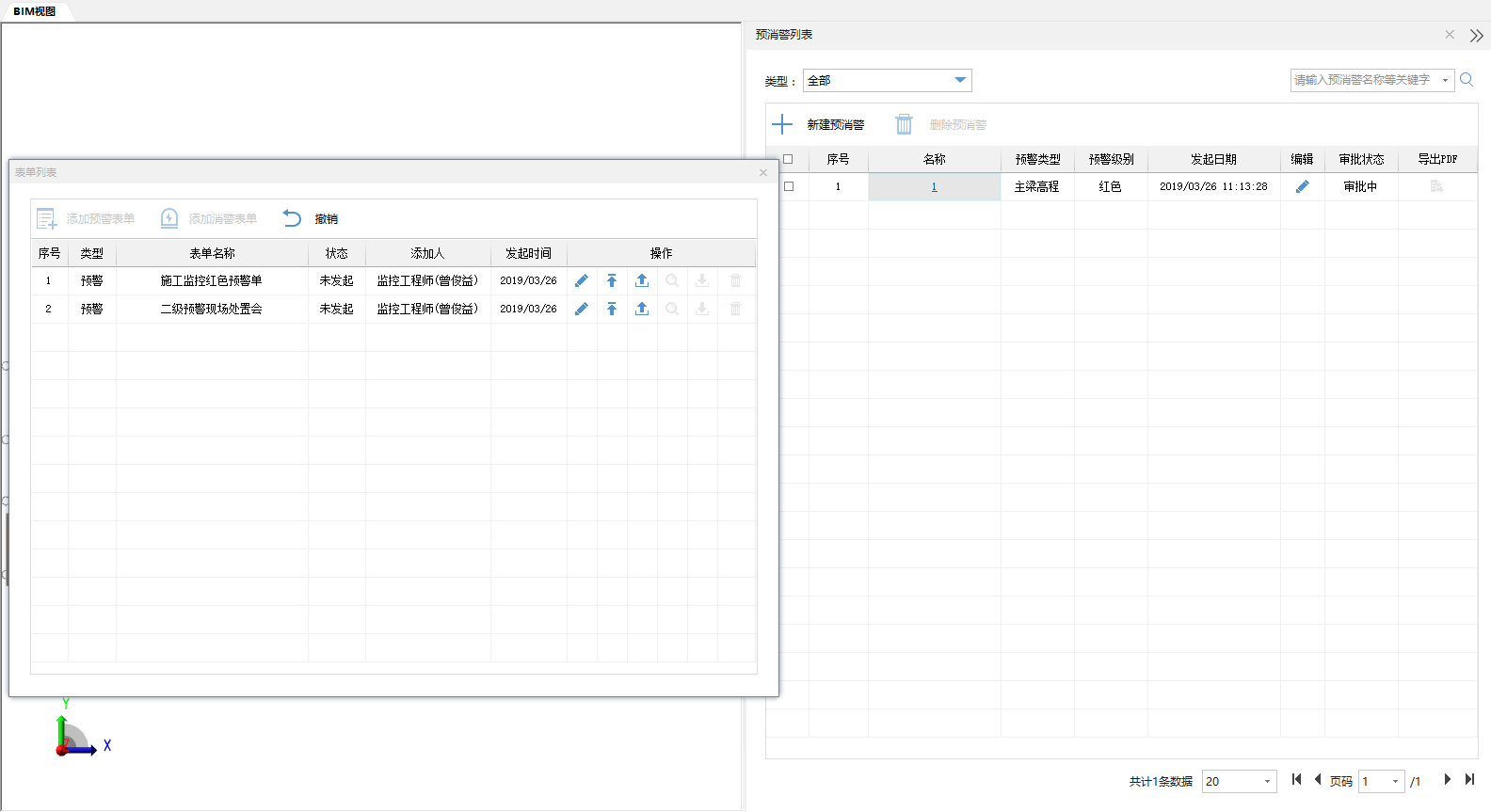Go to the first page
The image size is (1491, 812).
(x=1296, y=779)
